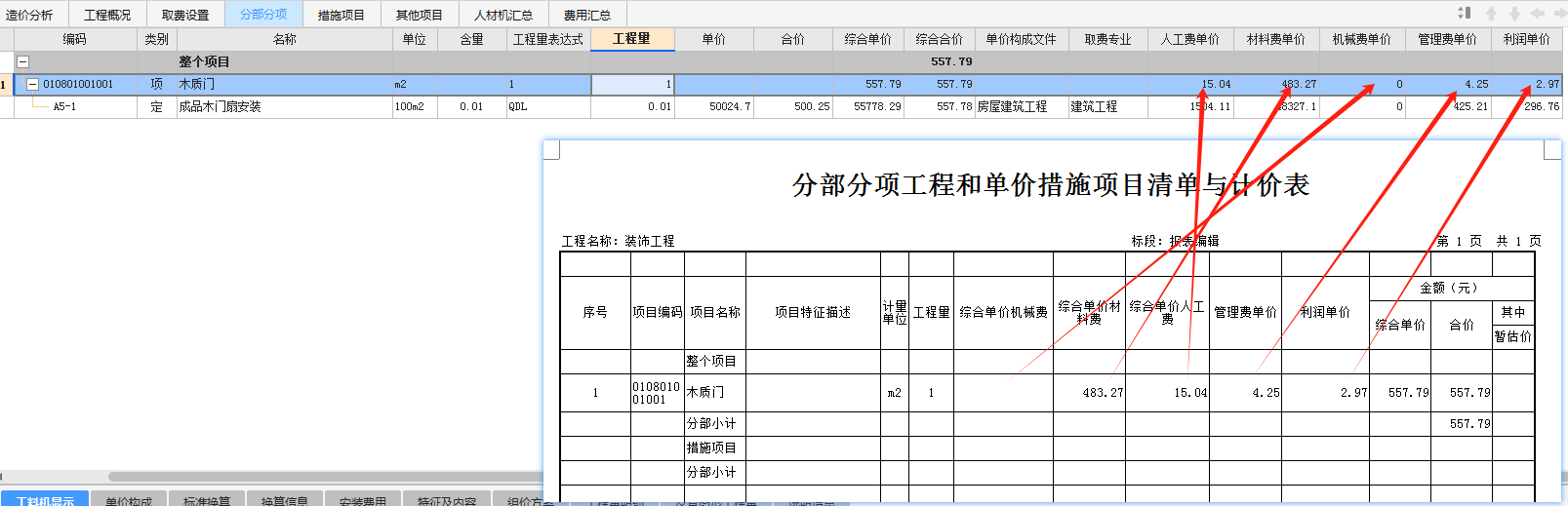
Task: Open the 单价构成 bottom tab
Action: (x=129, y=499)
